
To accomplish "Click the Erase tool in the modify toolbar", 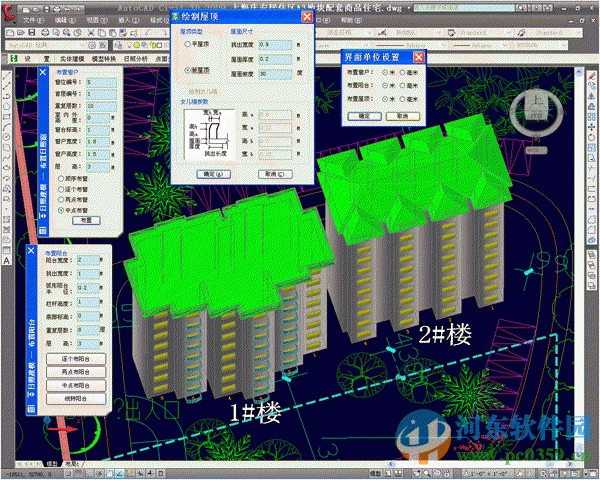I will [x=592, y=75].
